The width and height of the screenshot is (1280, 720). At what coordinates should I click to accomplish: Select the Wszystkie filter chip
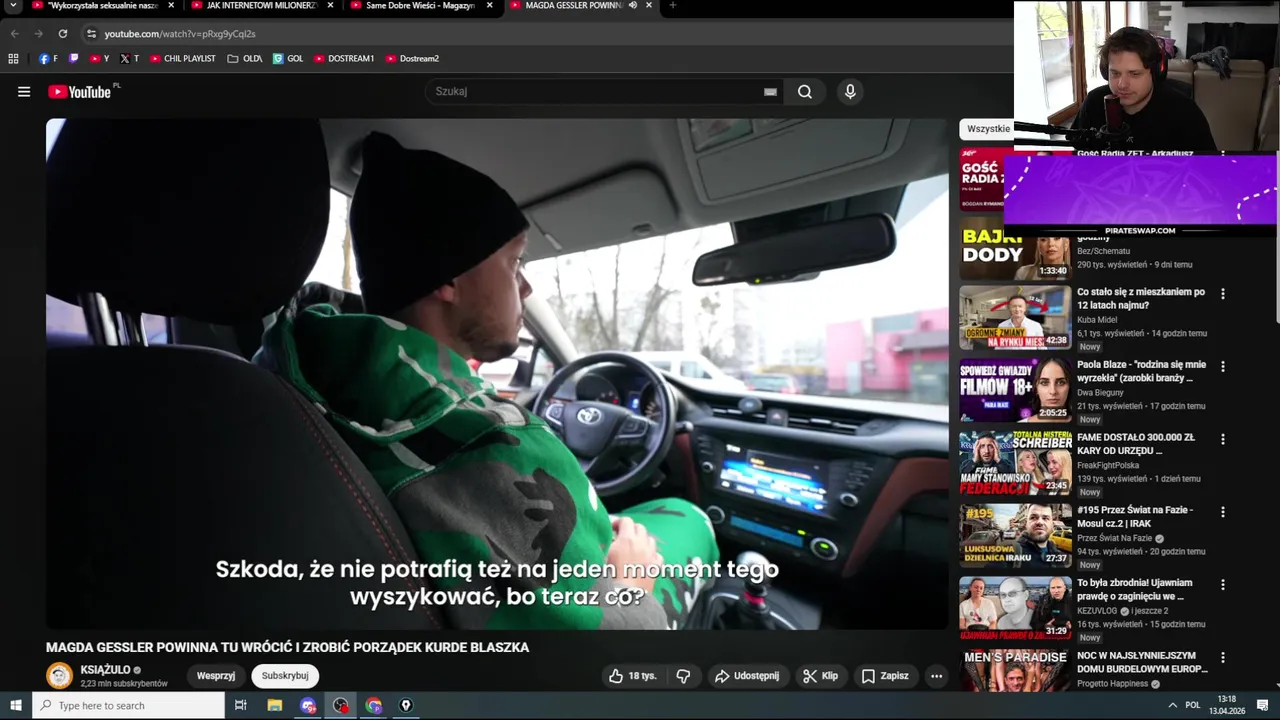click(988, 129)
